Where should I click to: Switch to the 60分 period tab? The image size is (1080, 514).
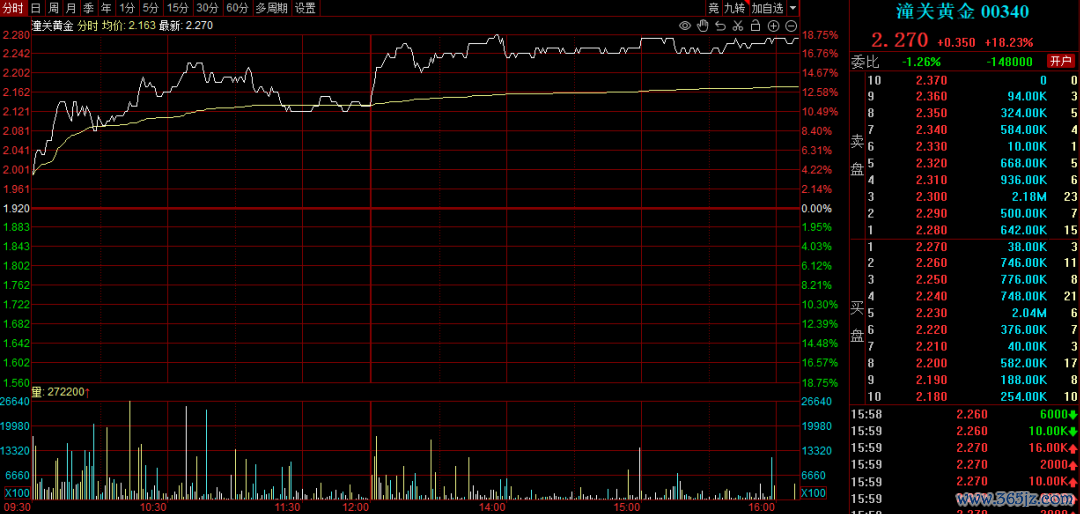coord(237,8)
